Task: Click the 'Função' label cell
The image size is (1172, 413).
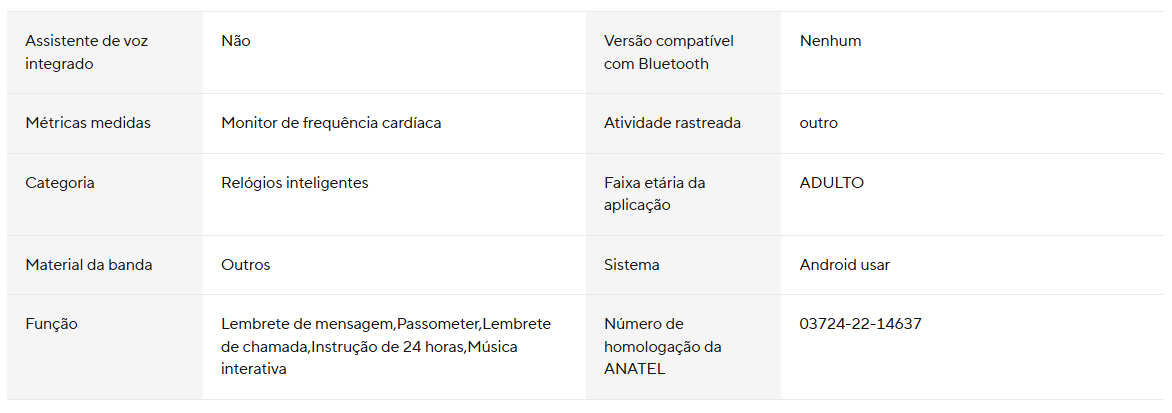Action: pyautogui.click(x=51, y=324)
